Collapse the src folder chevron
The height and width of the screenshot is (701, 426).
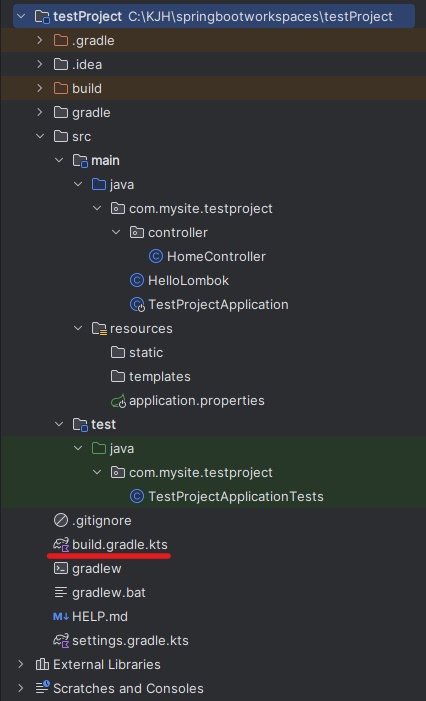click(x=40, y=136)
